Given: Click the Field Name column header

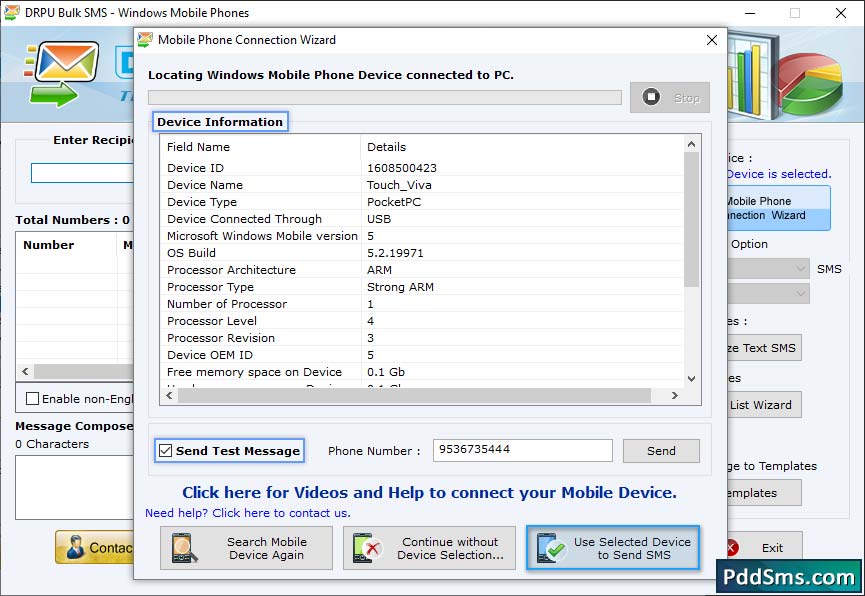Looking at the screenshot, I should (x=260, y=147).
